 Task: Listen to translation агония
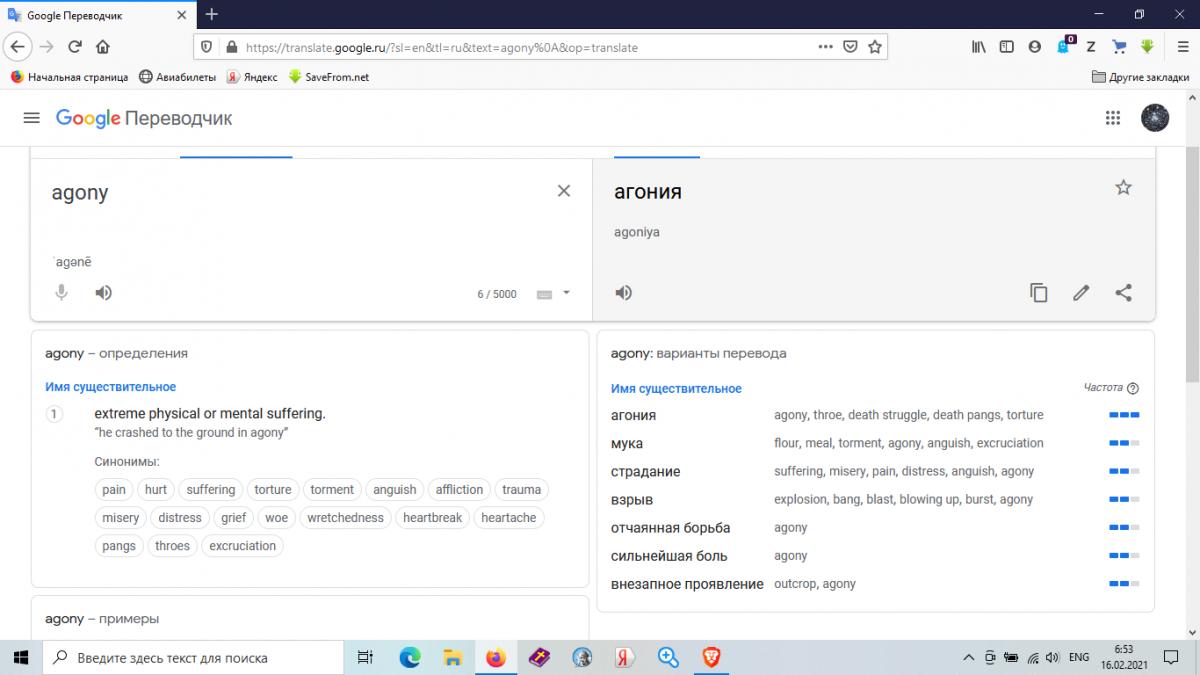point(624,293)
